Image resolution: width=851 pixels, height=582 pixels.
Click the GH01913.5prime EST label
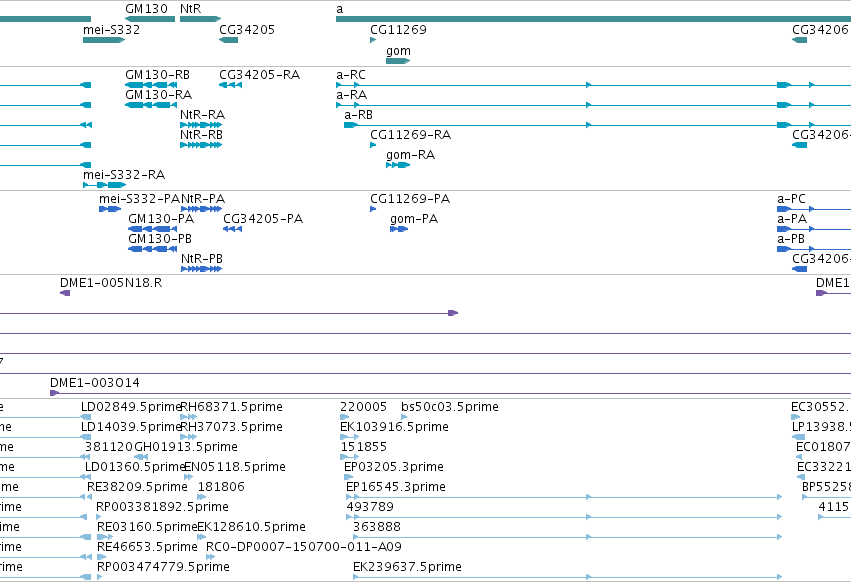click(x=186, y=447)
